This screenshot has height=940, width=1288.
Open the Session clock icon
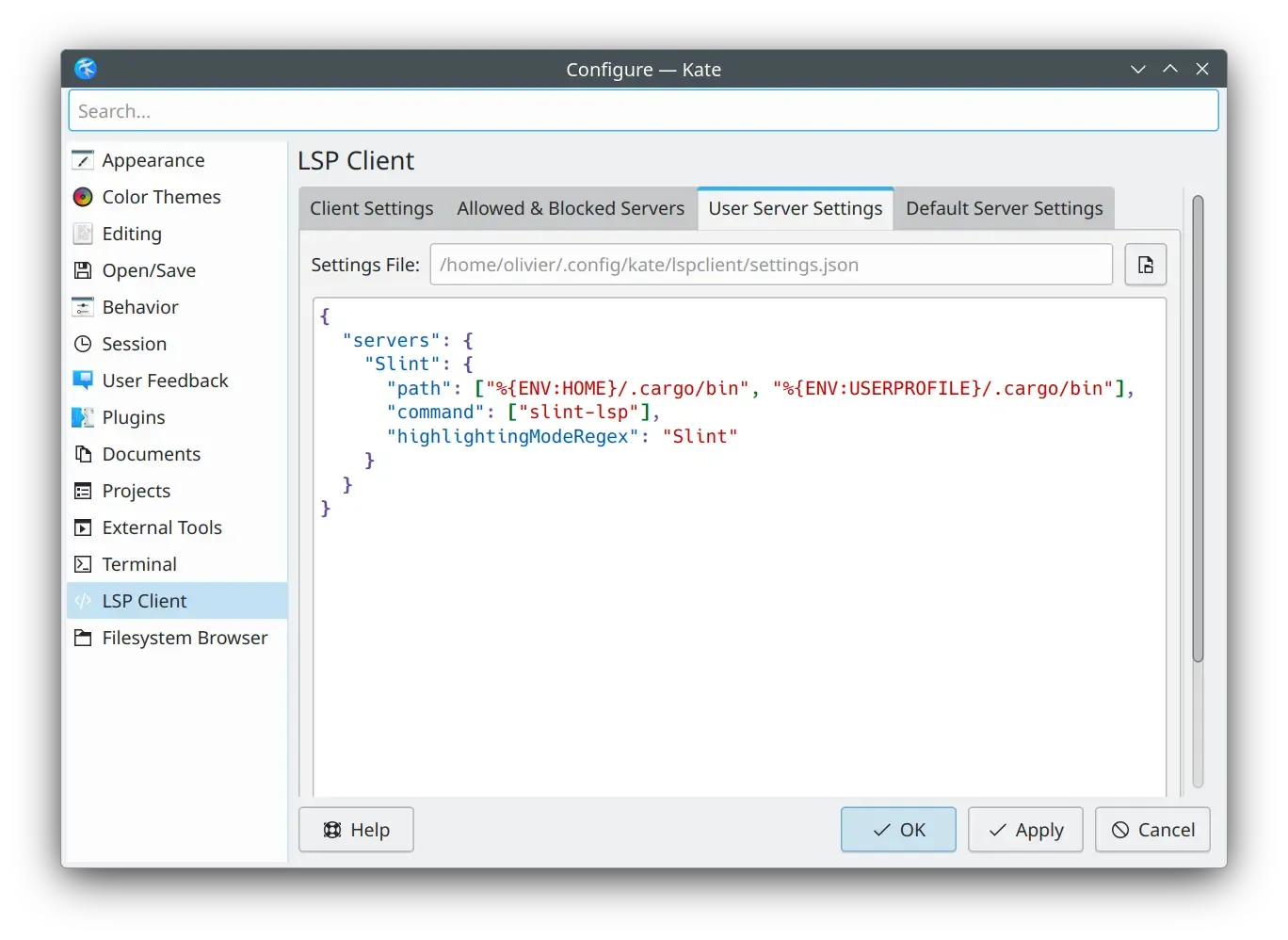coord(83,344)
